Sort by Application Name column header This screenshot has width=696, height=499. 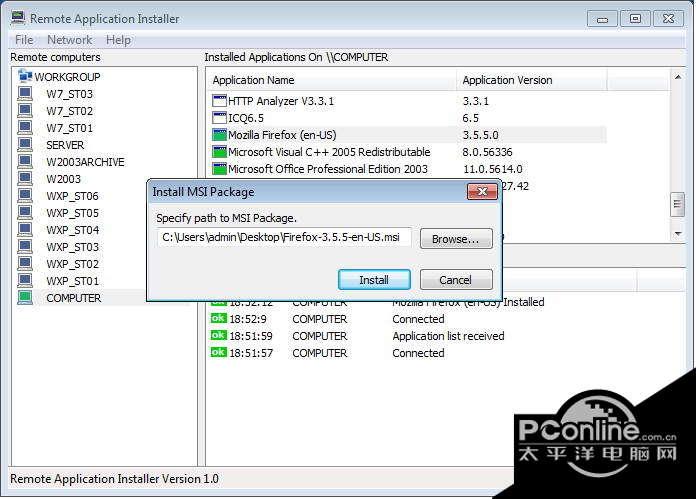333,80
